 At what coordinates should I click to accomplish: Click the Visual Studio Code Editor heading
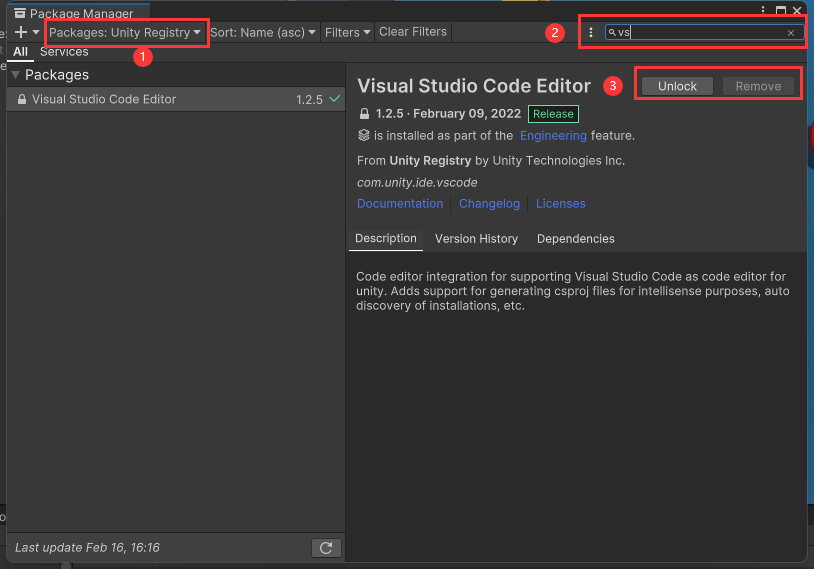(474, 86)
